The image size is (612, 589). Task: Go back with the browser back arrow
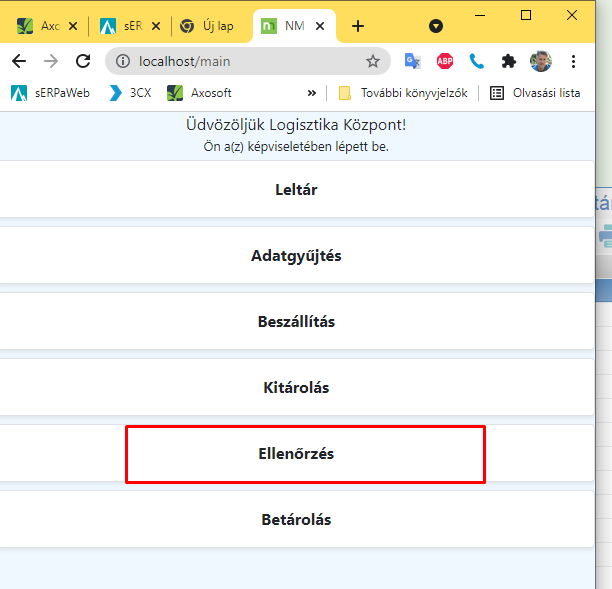[19, 61]
